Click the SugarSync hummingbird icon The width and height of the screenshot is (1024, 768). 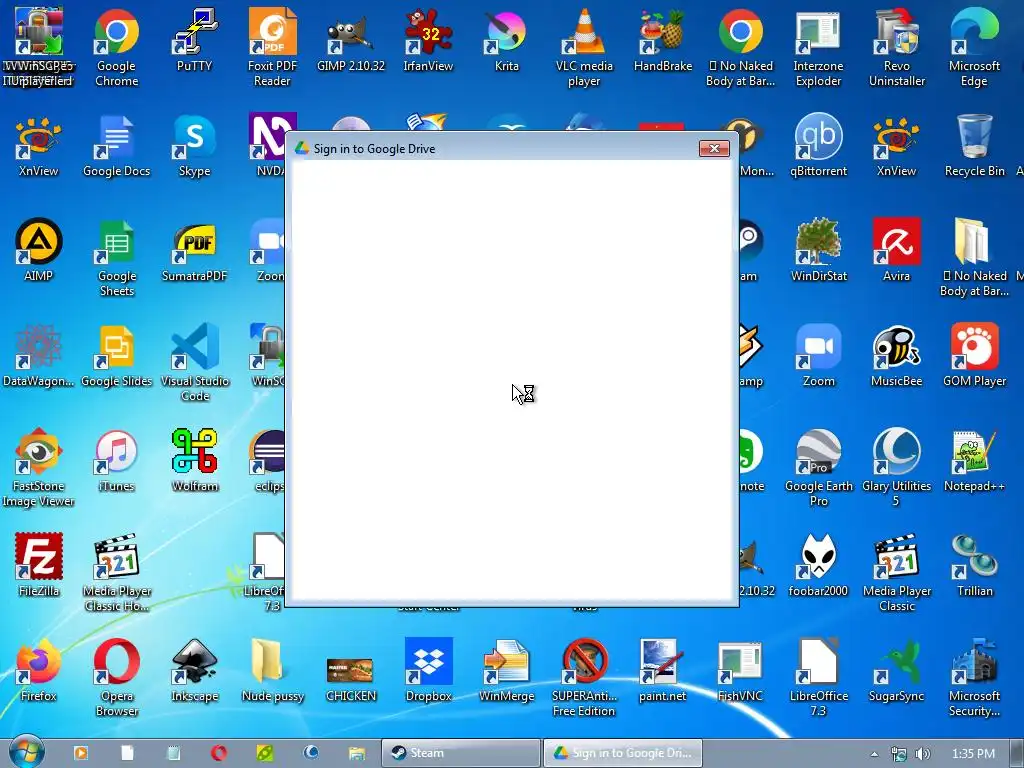point(897,670)
